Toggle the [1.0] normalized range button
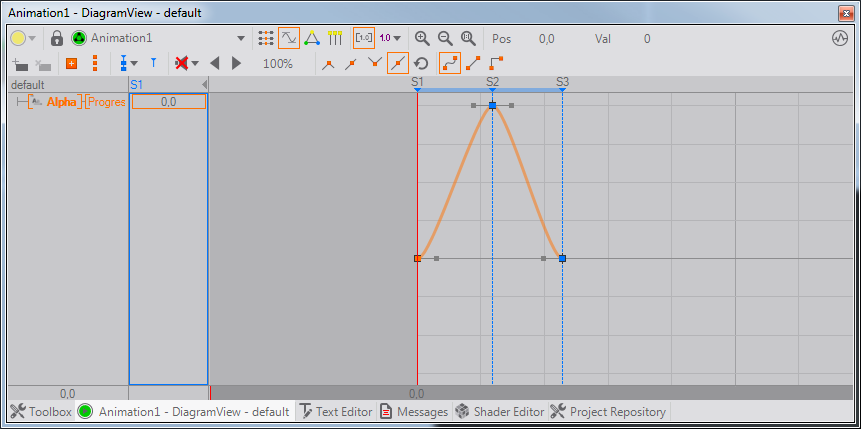This screenshot has height=429, width=861. pos(364,38)
